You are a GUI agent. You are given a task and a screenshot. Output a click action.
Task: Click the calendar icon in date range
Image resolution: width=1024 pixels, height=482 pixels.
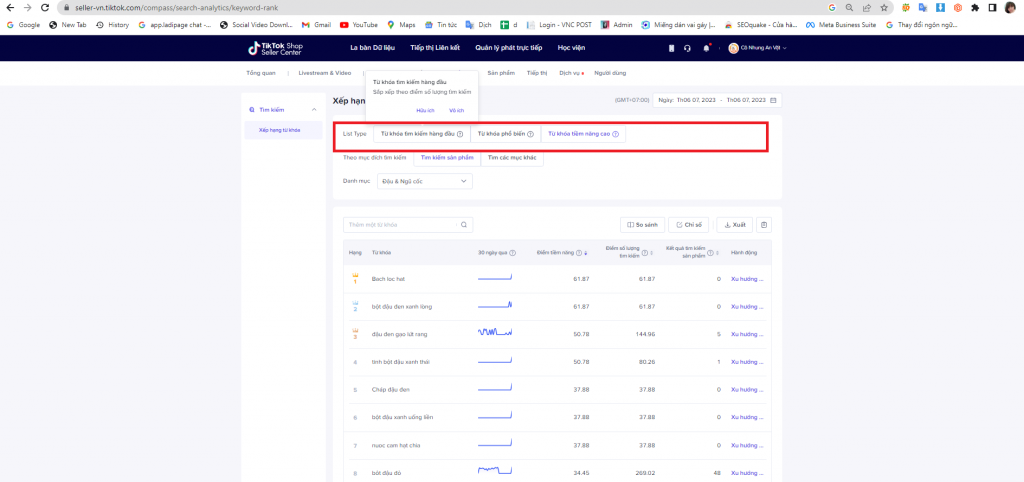click(773, 100)
